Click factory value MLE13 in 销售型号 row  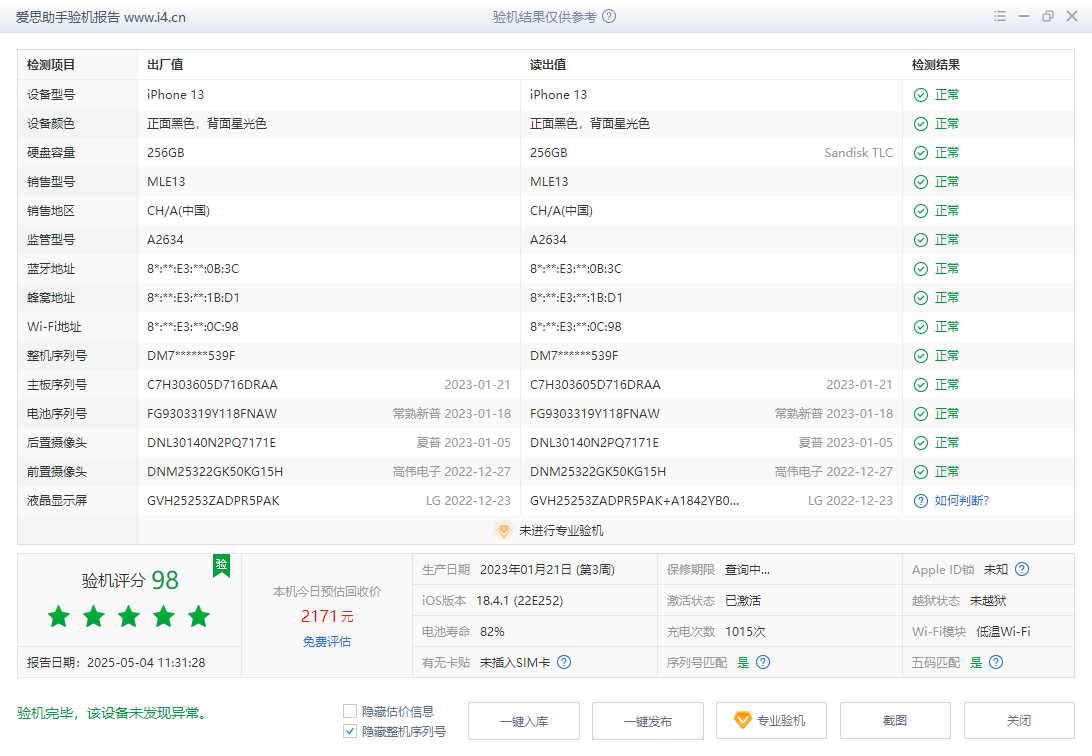click(166, 182)
